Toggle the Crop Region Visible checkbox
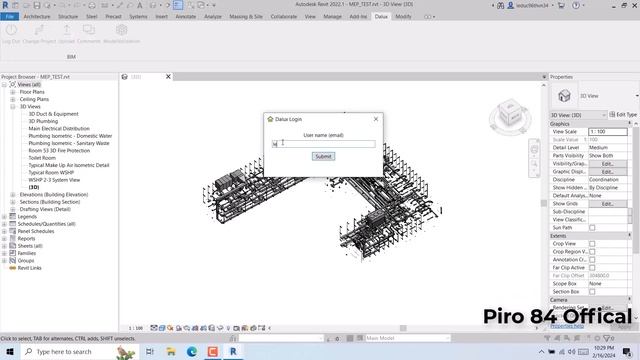 coord(592,252)
